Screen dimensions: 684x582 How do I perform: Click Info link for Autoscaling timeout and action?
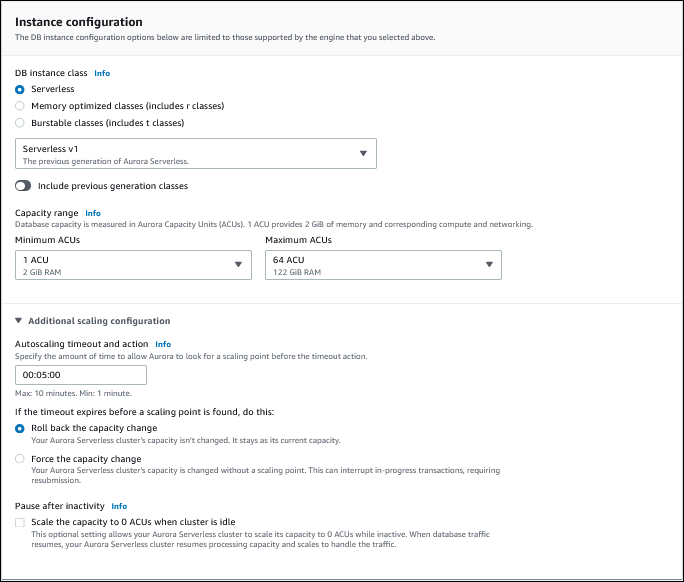[163, 344]
